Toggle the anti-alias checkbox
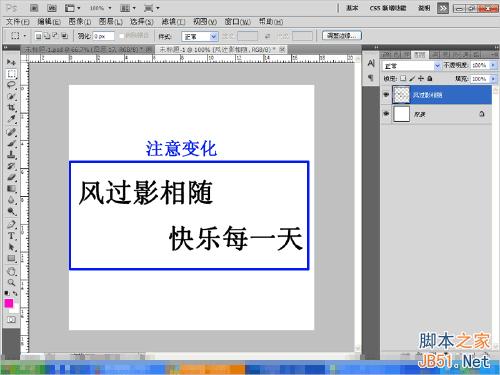The width and height of the screenshot is (500, 375). coord(121,36)
